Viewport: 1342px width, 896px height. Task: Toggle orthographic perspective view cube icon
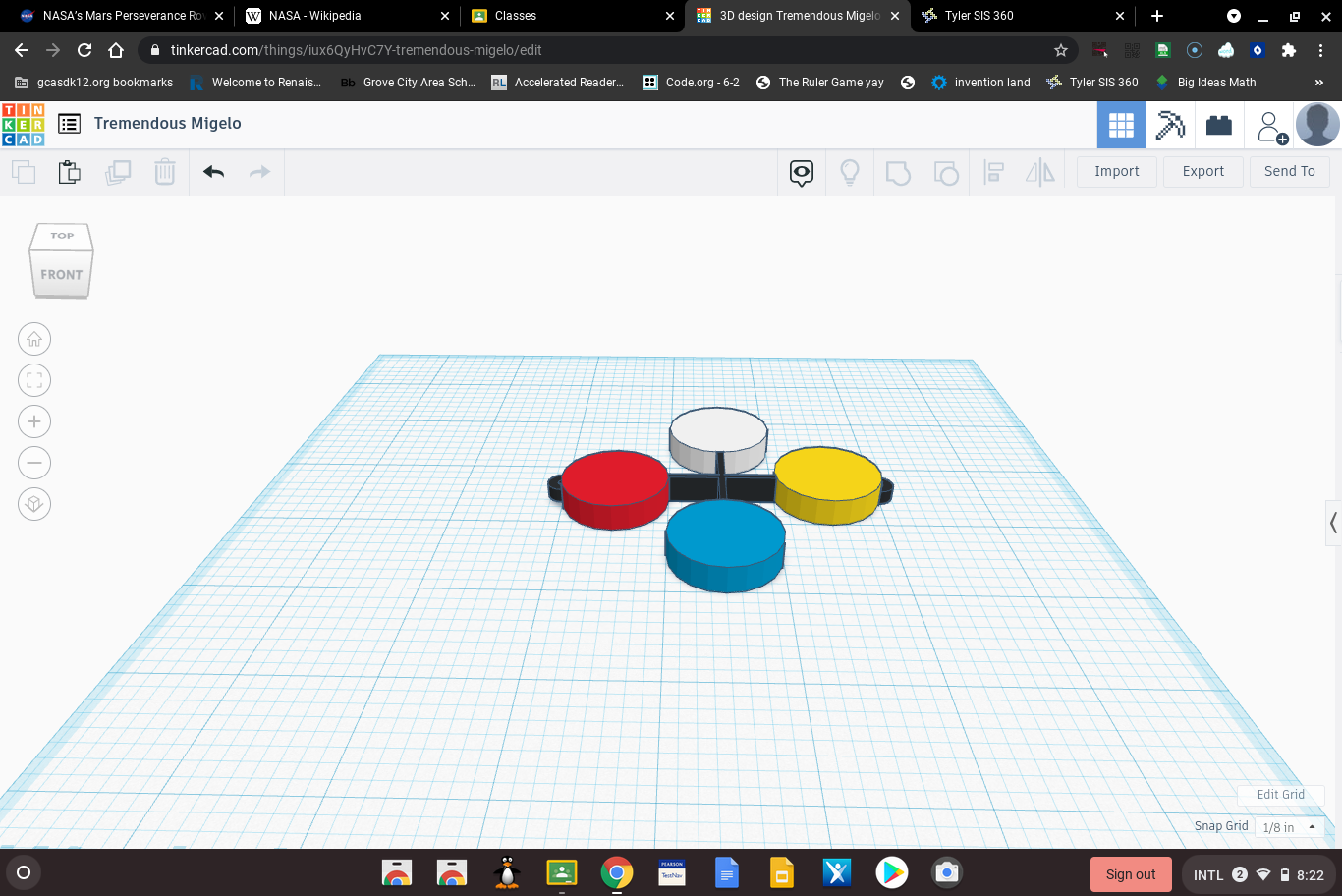point(34,504)
